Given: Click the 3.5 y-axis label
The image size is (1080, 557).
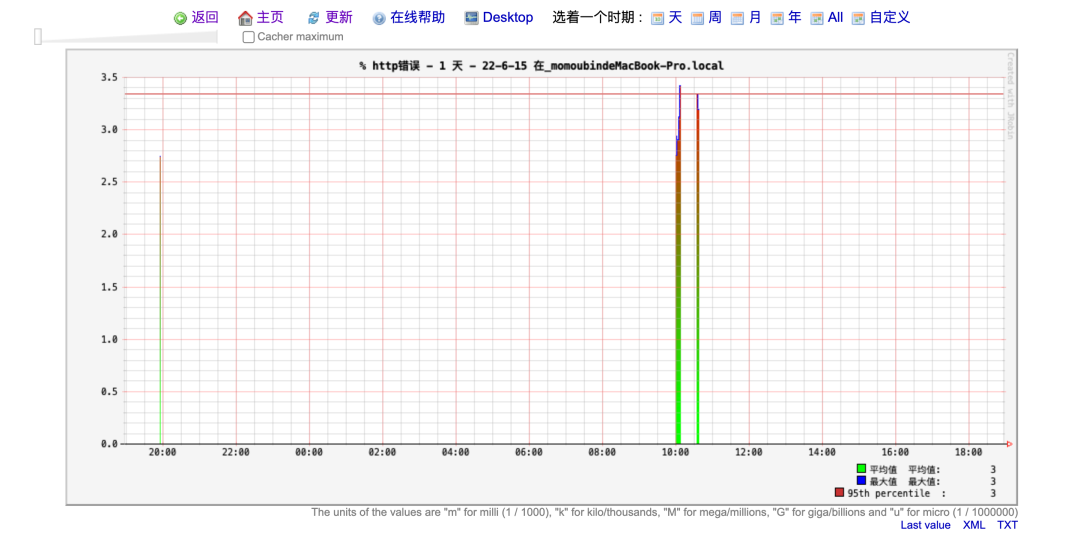Looking at the screenshot, I should pos(109,77).
